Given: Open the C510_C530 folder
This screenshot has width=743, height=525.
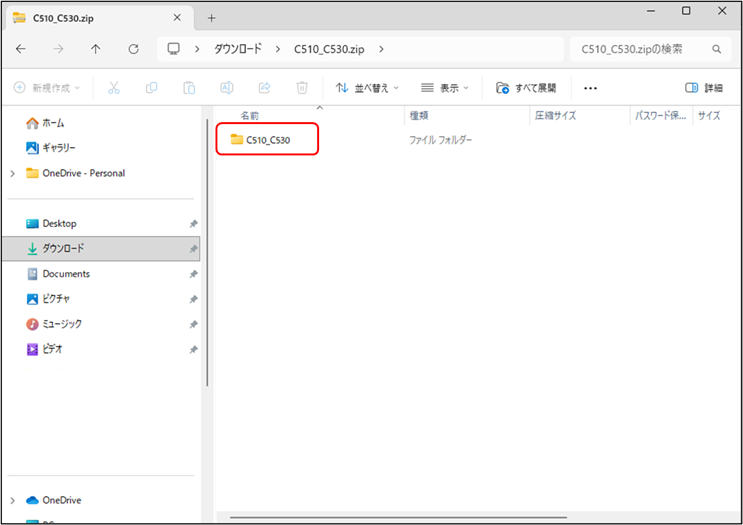Looking at the screenshot, I should pos(267,140).
